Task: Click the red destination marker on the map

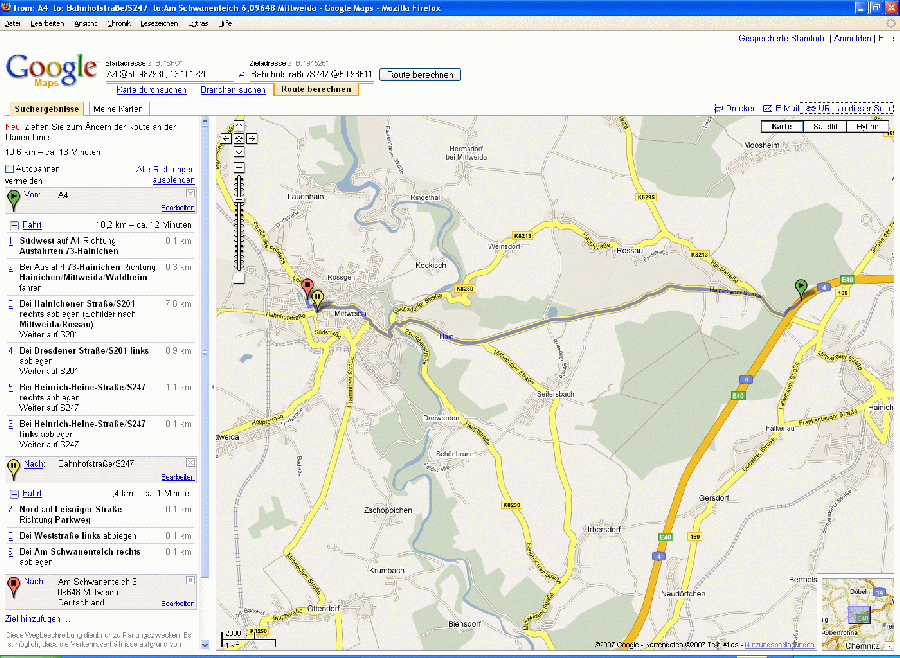Action: click(308, 288)
